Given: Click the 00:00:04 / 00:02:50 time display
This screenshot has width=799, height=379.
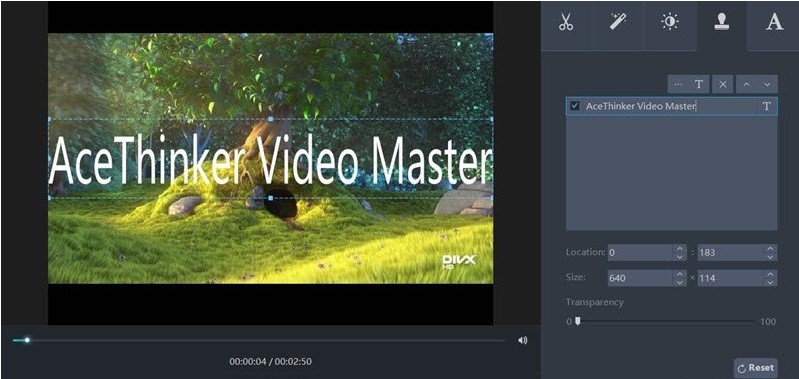Looking at the screenshot, I should [271, 362].
